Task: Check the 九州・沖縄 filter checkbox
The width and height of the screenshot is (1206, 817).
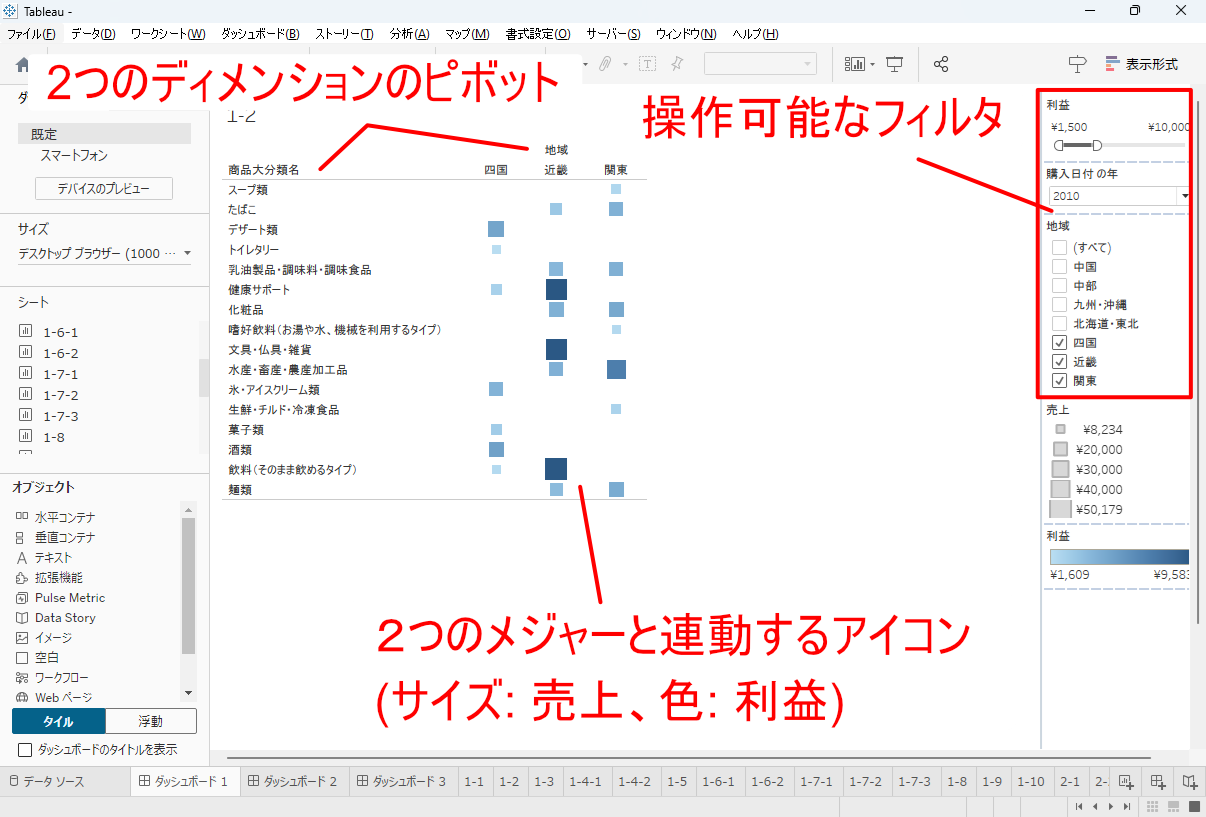Action: 1059,304
